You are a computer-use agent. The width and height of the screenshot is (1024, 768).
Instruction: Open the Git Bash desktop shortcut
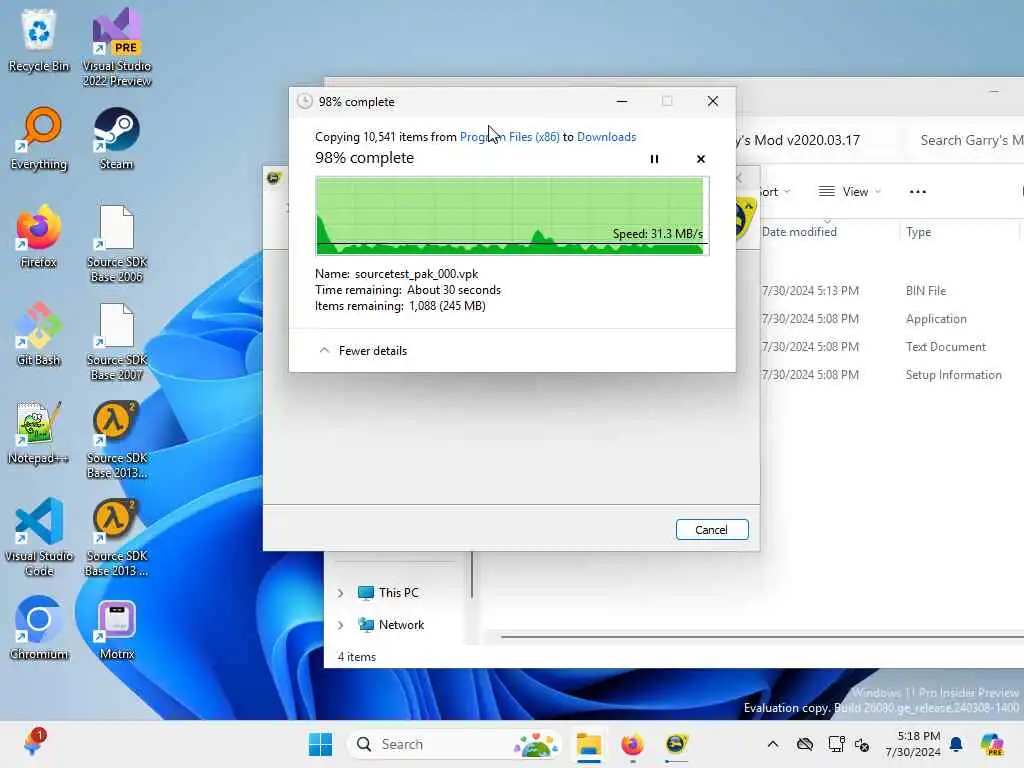click(39, 334)
